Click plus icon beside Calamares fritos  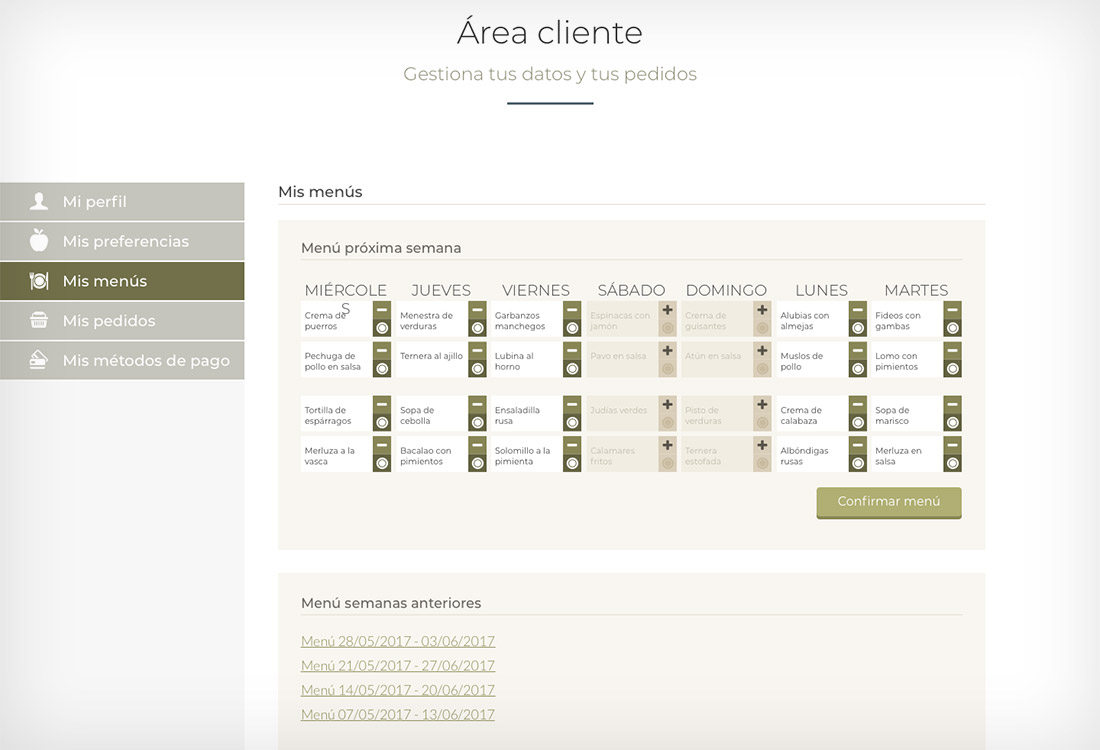[x=667, y=445]
